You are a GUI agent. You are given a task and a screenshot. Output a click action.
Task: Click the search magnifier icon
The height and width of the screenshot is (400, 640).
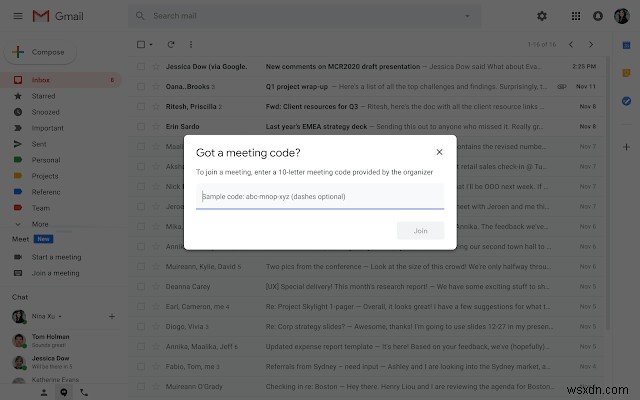point(140,16)
